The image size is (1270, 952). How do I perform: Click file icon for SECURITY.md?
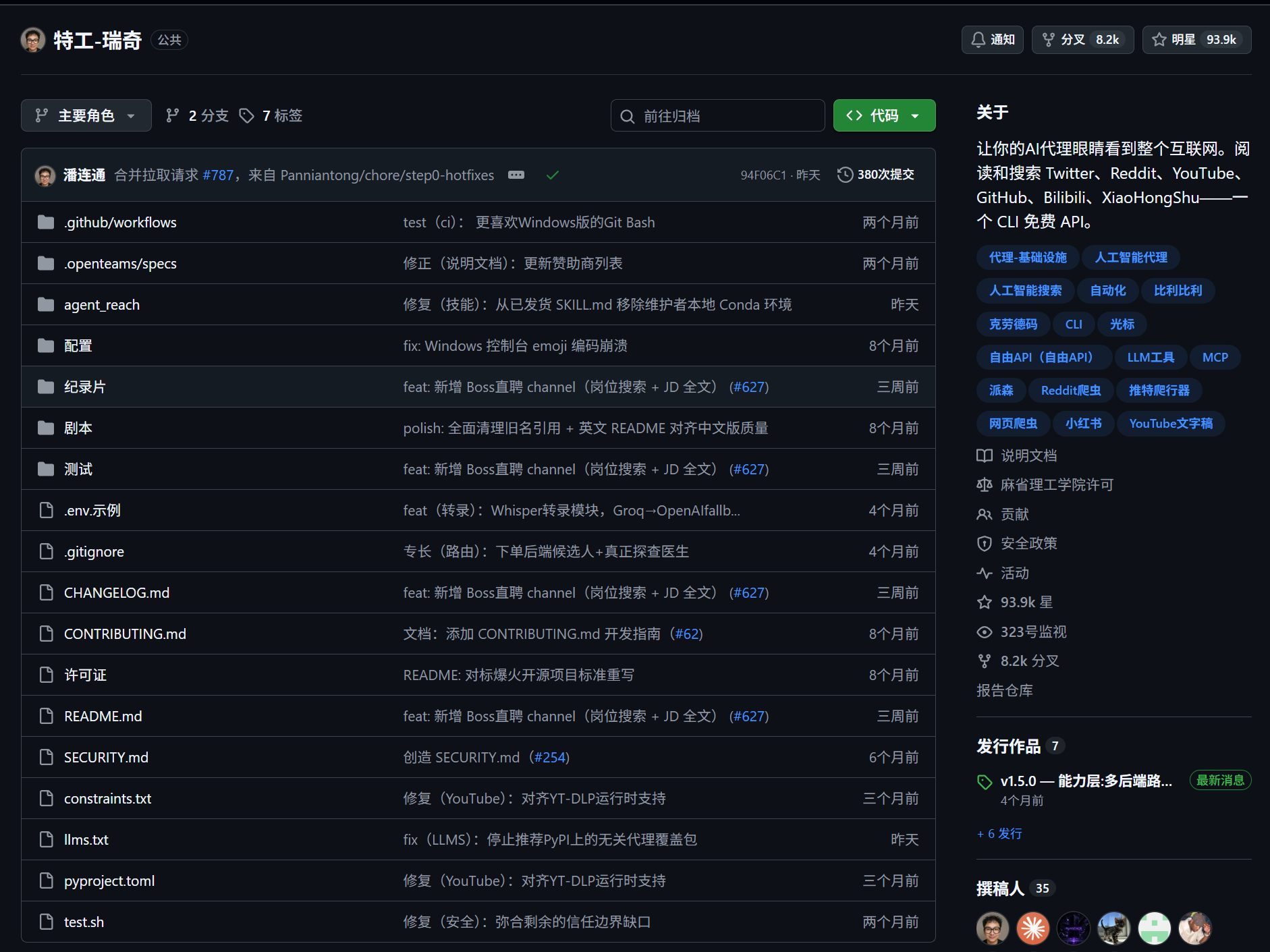pyautogui.click(x=46, y=757)
